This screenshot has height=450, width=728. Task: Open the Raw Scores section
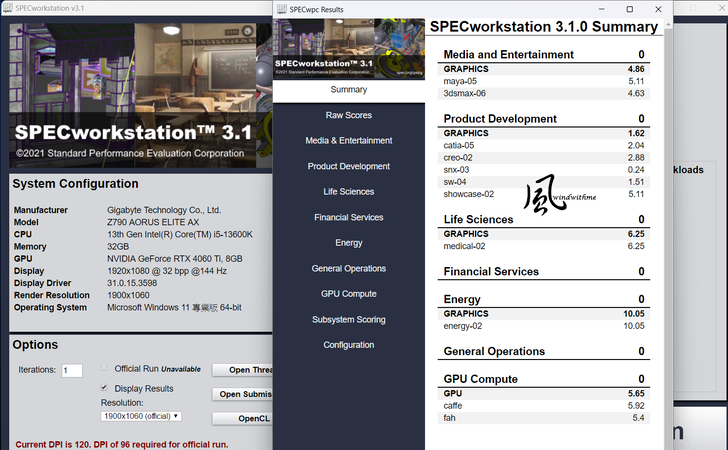(x=348, y=116)
